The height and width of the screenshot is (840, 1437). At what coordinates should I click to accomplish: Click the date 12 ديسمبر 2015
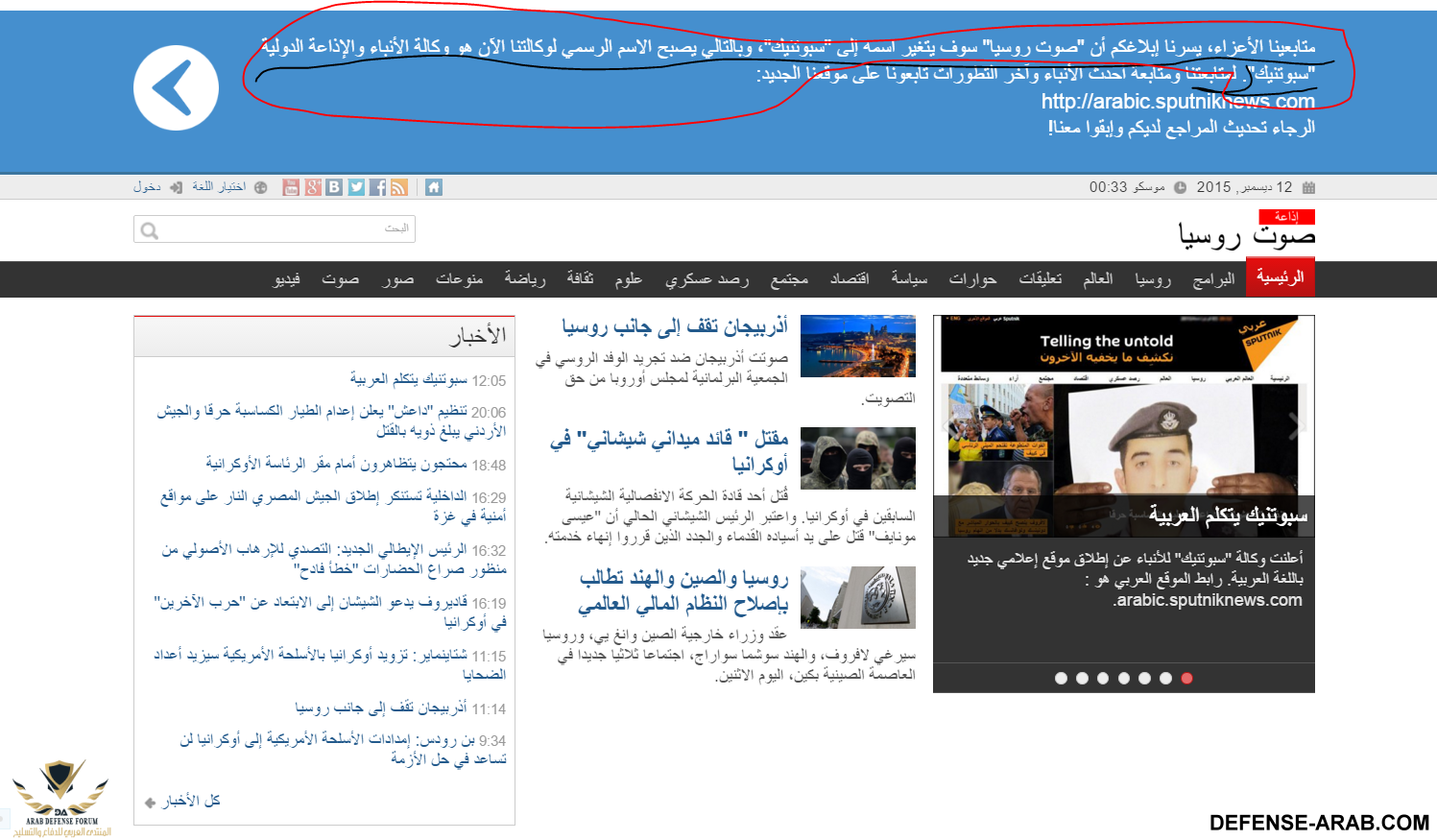click(1244, 187)
